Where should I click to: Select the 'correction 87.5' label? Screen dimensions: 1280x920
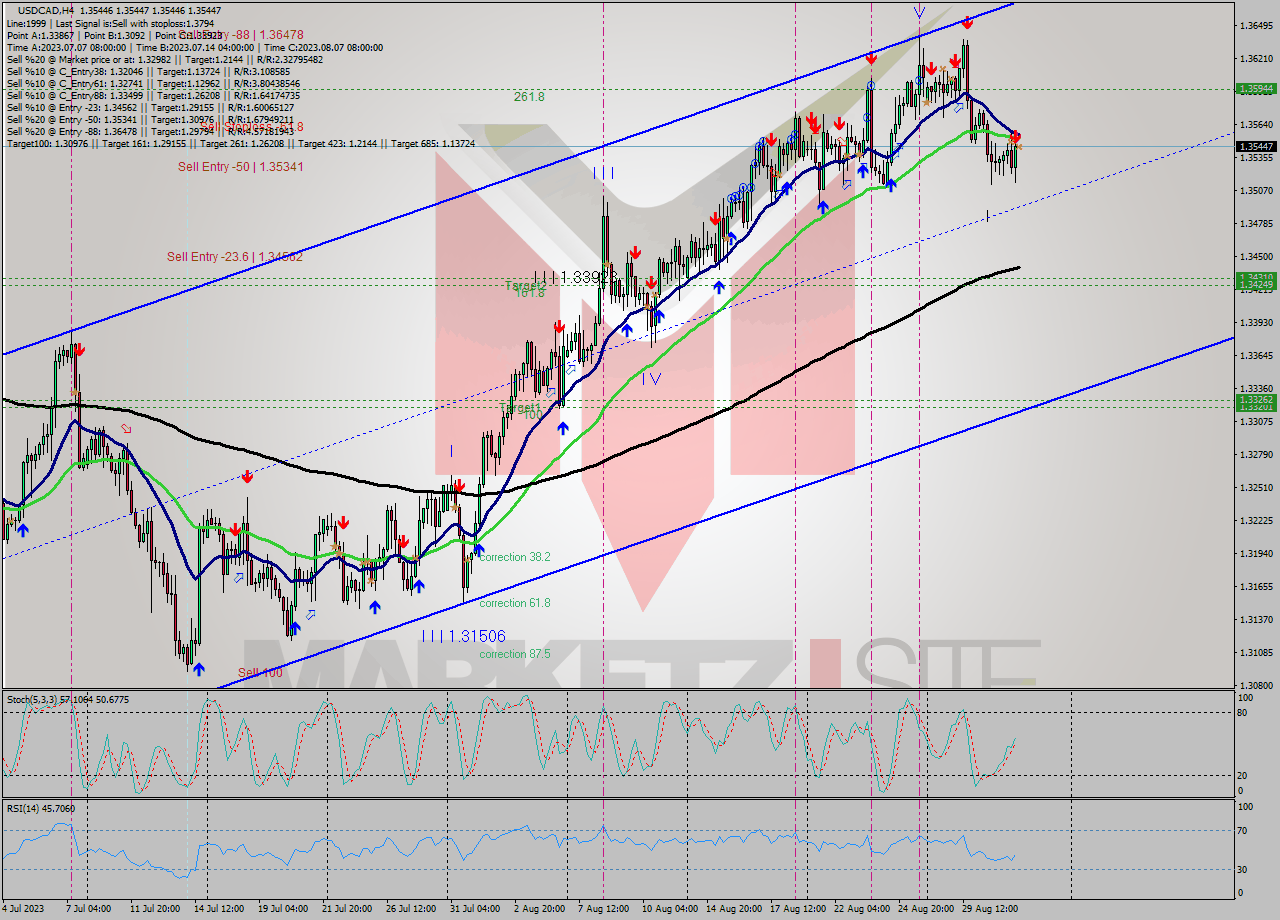pos(515,654)
